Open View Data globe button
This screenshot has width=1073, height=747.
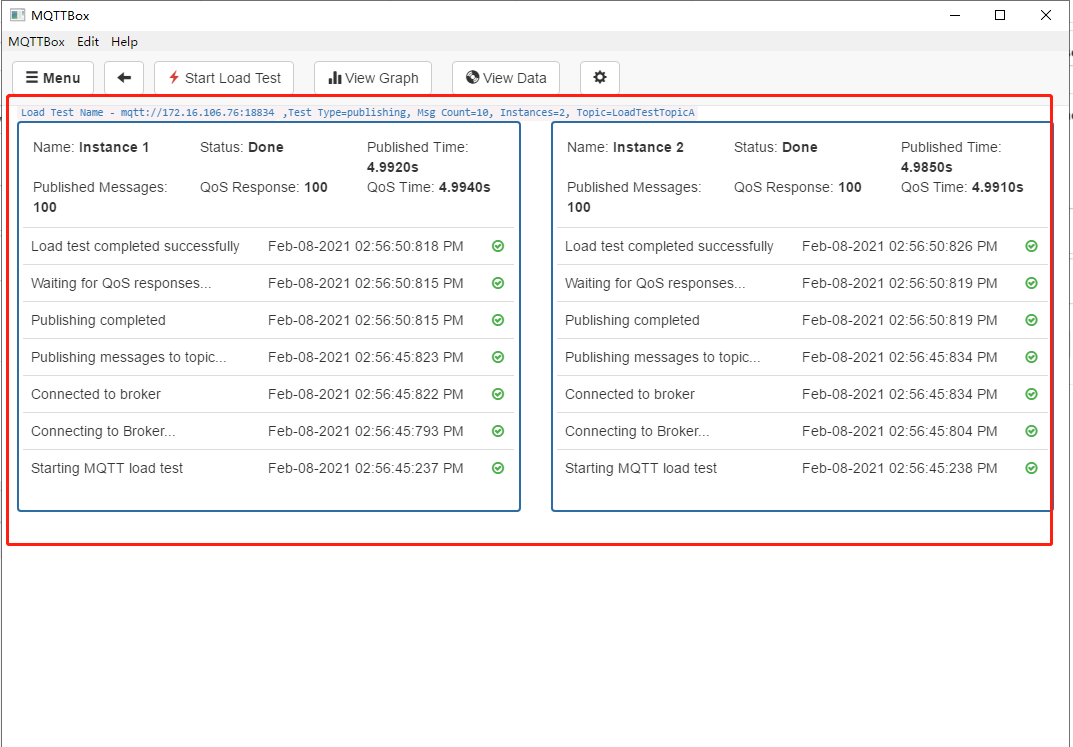[506, 78]
